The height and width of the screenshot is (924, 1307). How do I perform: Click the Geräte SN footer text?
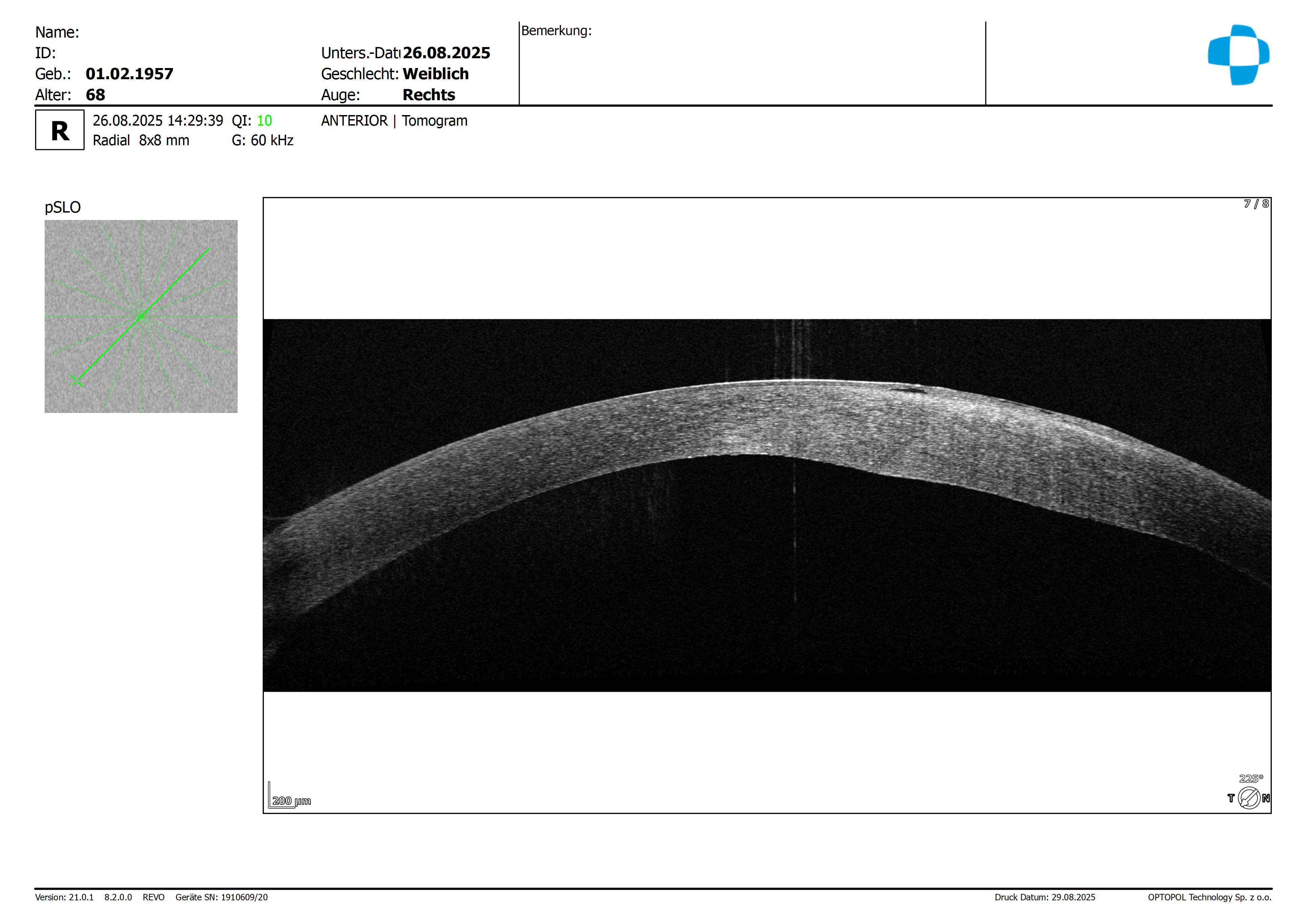pyautogui.click(x=221, y=897)
